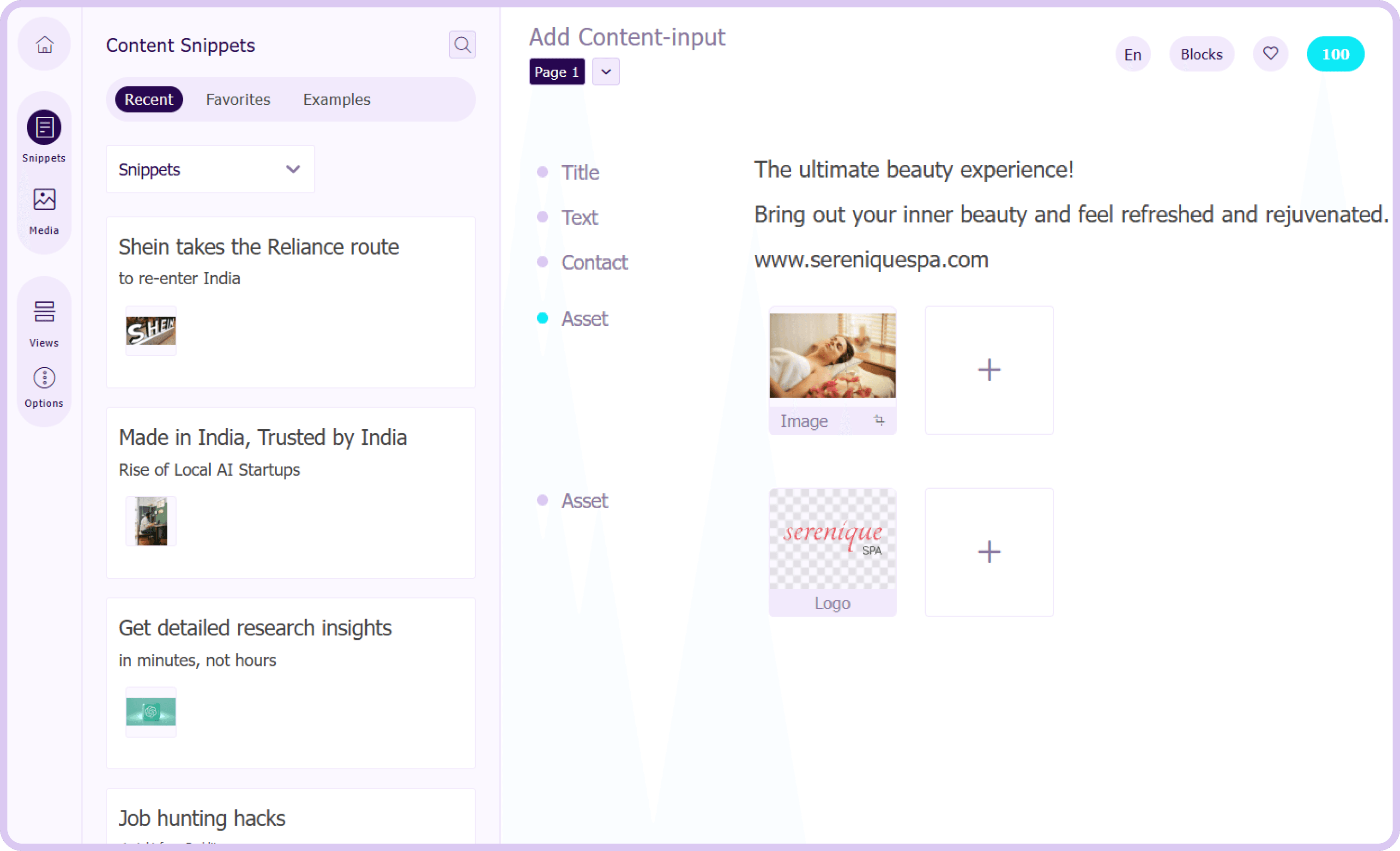Click the Title field label
This screenshot has height=851, width=1400.
[x=580, y=172]
